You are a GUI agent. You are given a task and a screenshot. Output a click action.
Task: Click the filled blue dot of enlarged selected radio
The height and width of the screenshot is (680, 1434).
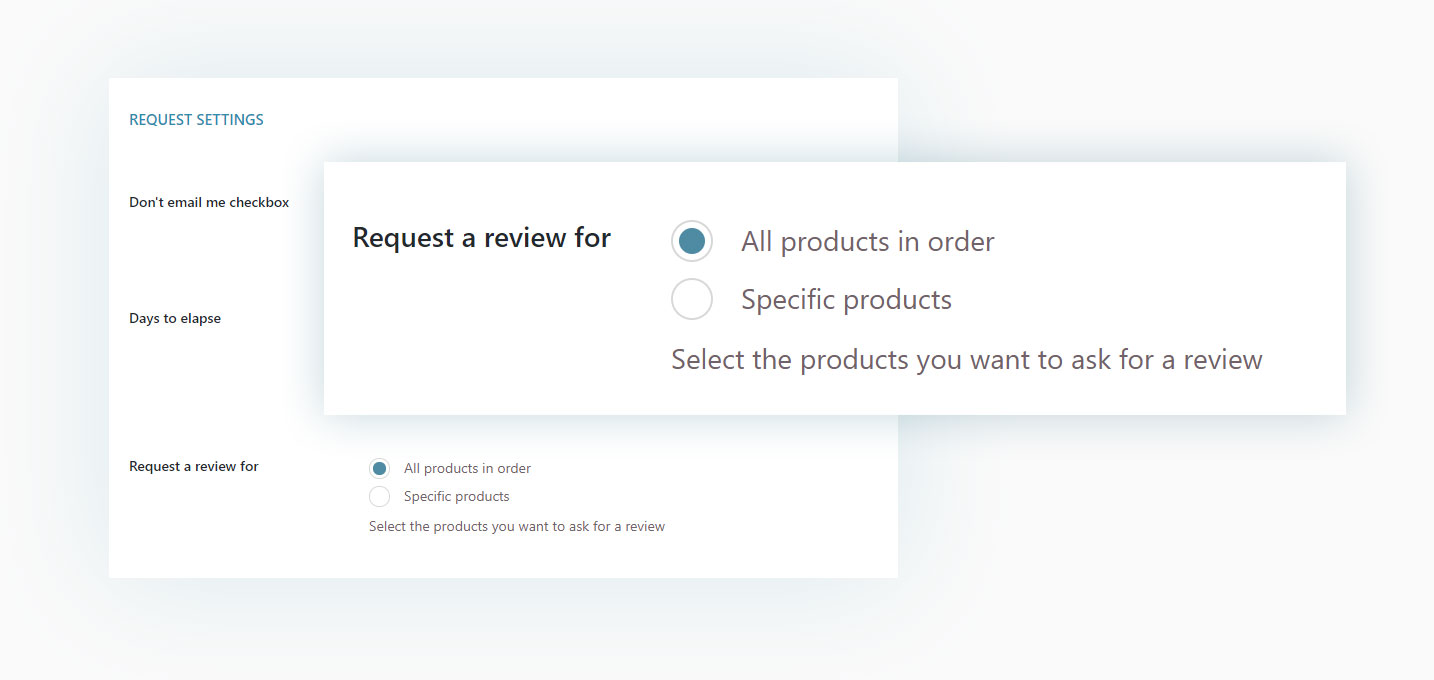pyautogui.click(x=692, y=241)
